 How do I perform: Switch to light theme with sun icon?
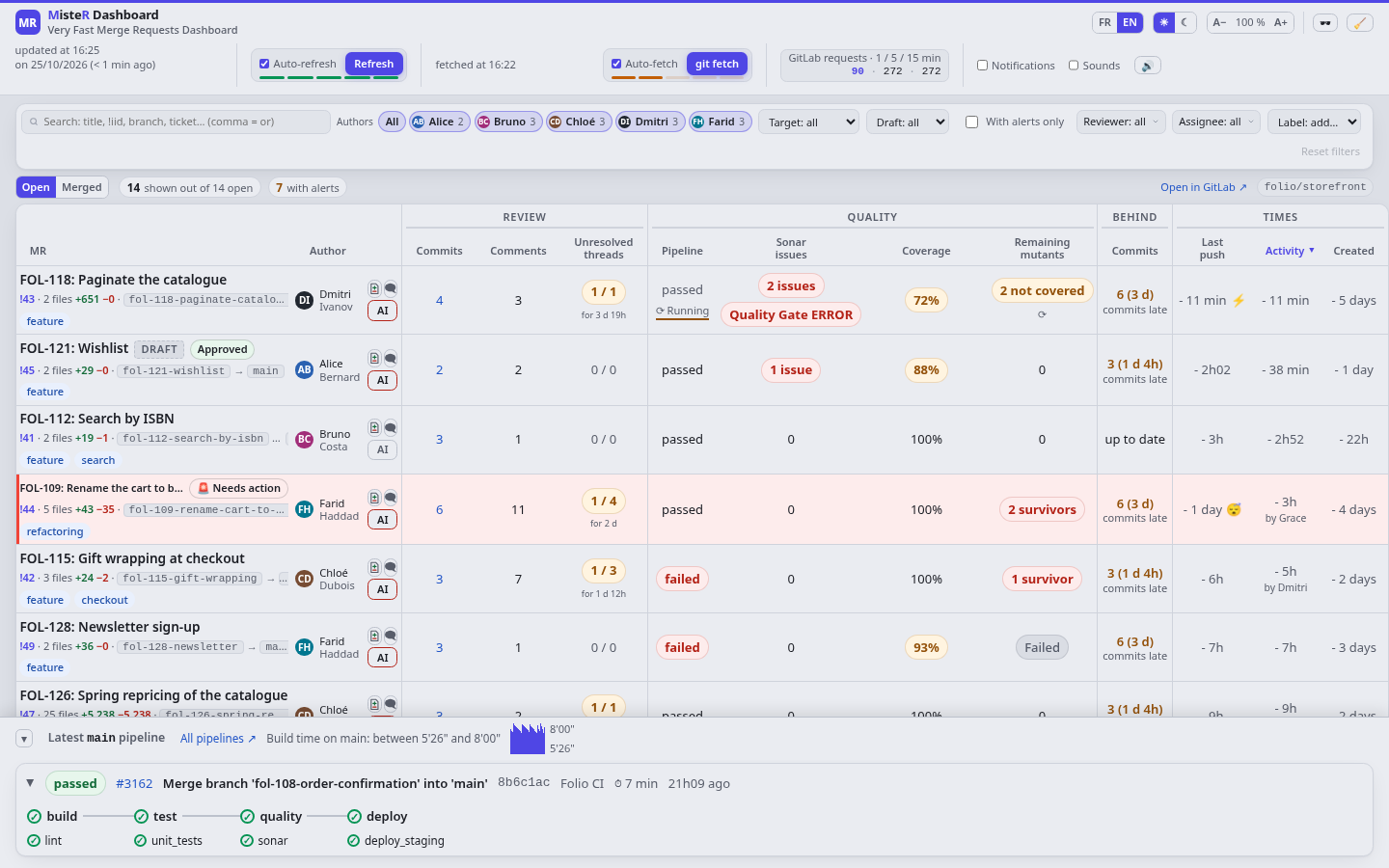point(1164,22)
